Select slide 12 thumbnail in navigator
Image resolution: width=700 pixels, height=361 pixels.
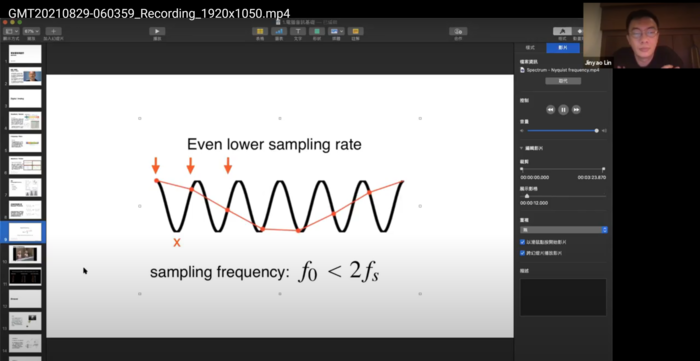(25, 299)
